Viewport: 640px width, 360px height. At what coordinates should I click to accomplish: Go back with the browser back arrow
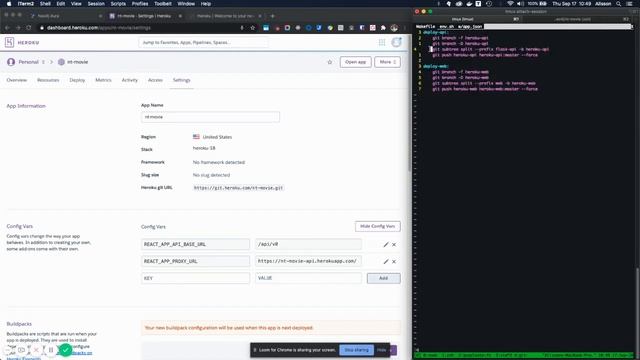pyautogui.click(x=7, y=28)
